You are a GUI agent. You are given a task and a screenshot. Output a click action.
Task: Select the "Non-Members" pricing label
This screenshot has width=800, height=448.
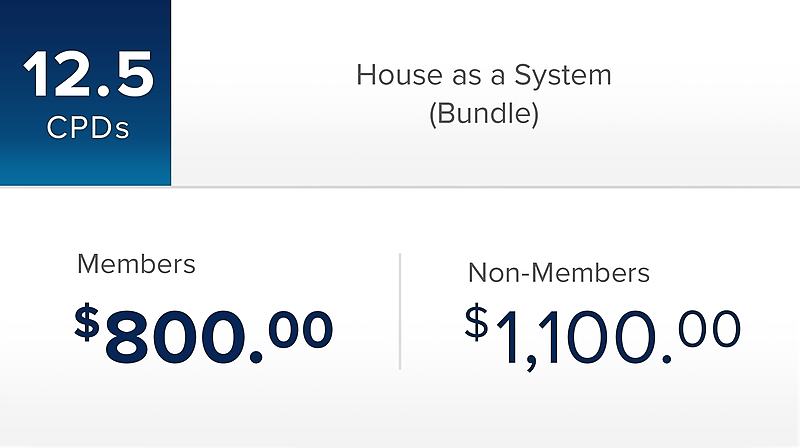pos(559,273)
